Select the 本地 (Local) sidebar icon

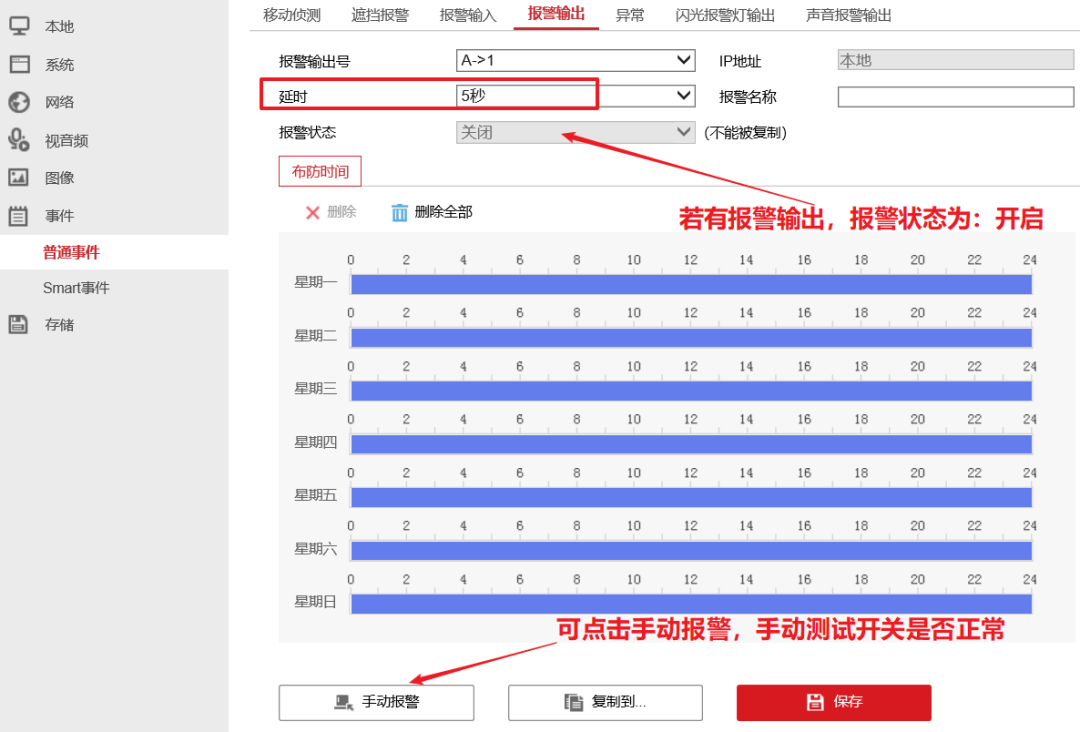pos(20,26)
